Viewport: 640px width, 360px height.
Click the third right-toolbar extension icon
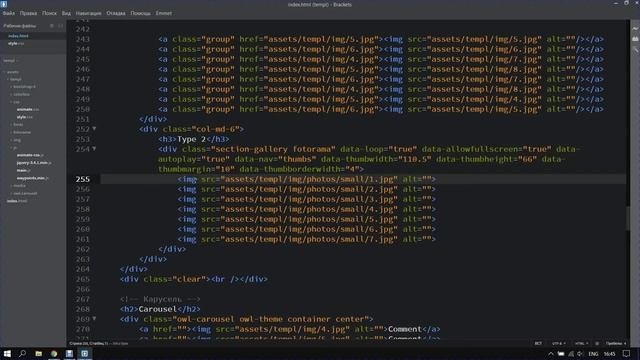coord(635,50)
